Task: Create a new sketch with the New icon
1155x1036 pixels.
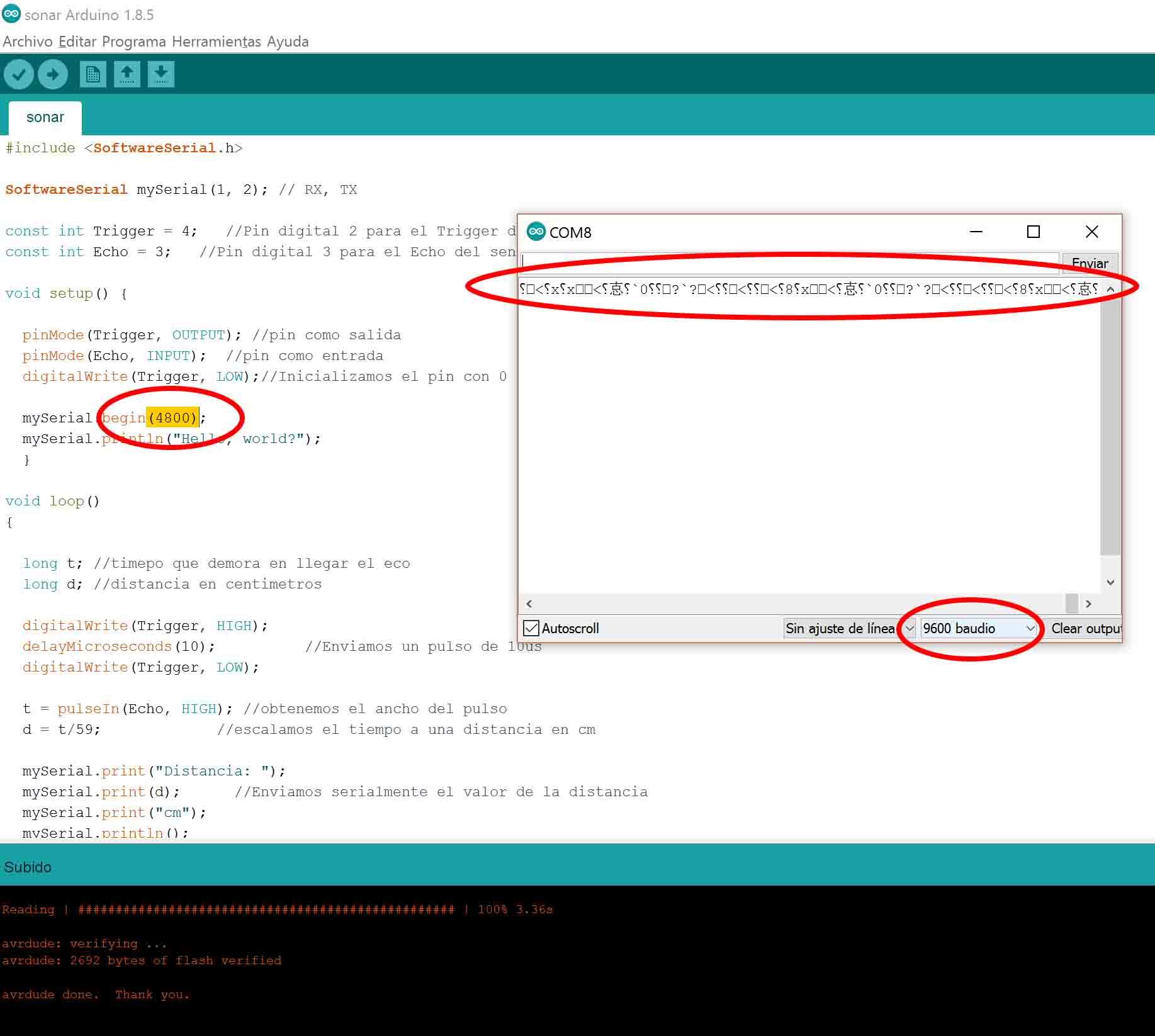Action: click(x=93, y=74)
